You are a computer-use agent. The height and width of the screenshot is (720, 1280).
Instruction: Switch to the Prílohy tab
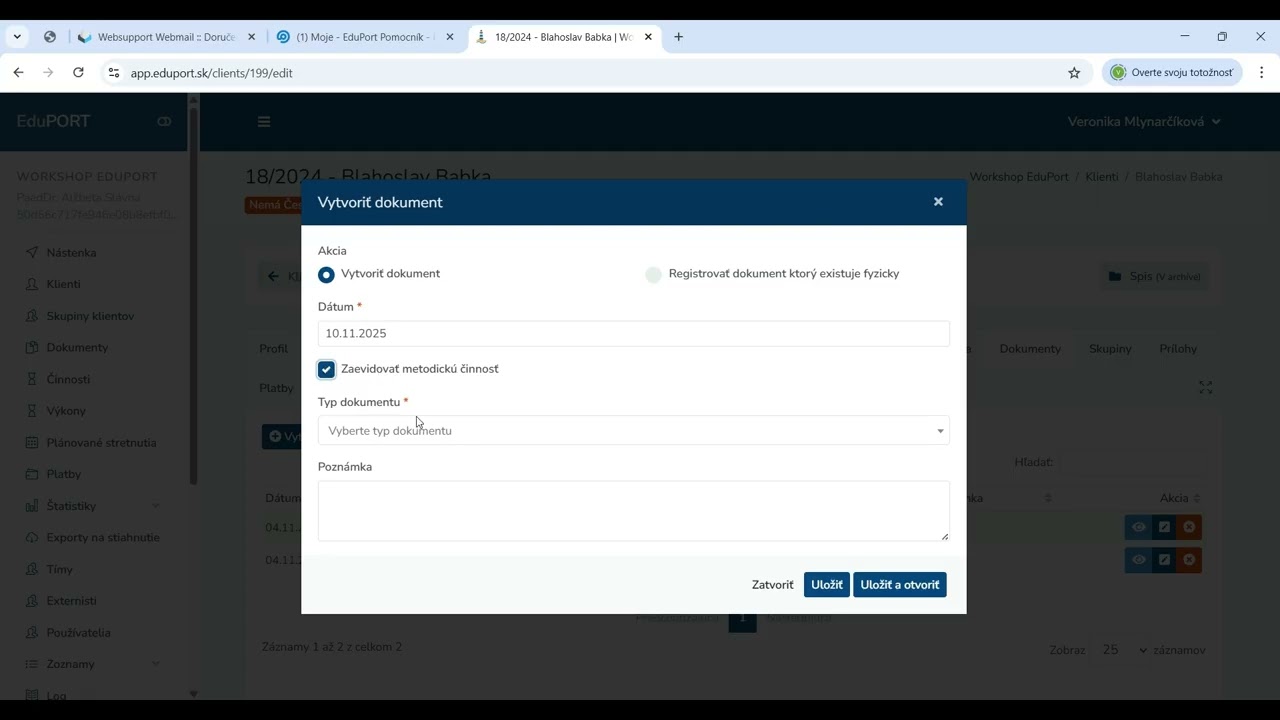tap(1178, 349)
